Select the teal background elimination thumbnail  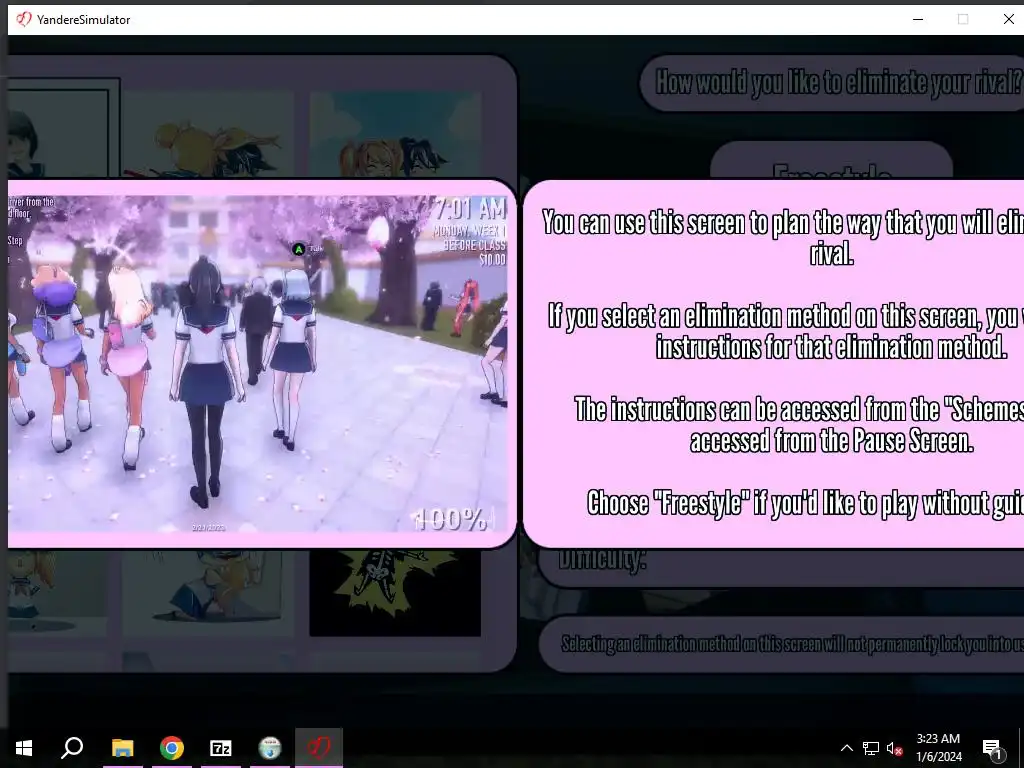pyautogui.click(x=395, y=134)
